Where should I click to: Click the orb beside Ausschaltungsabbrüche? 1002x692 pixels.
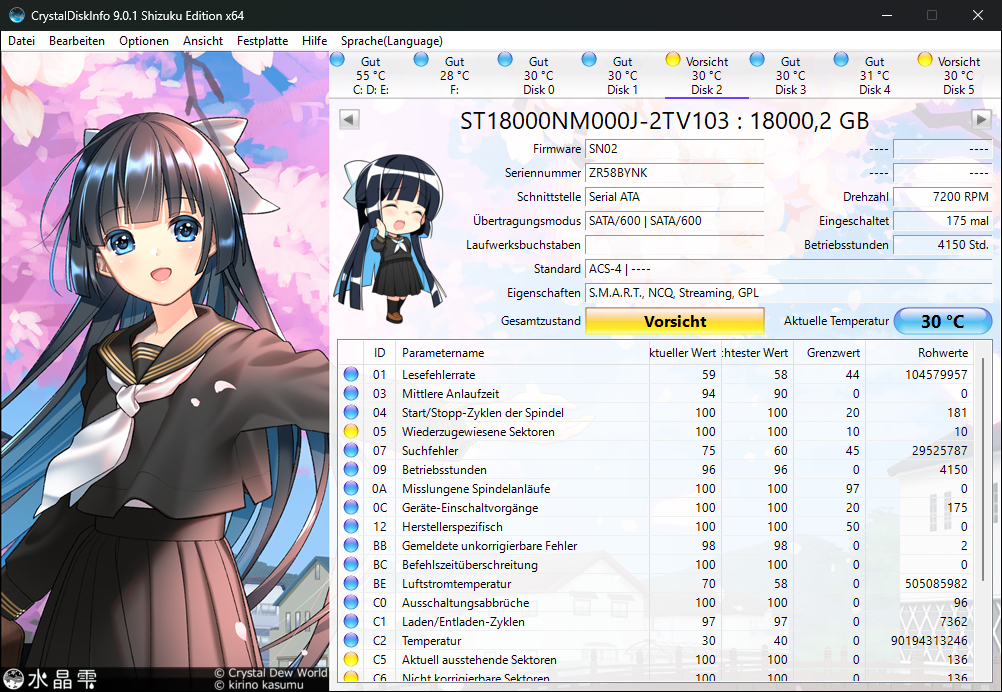[x=351, y=603]
